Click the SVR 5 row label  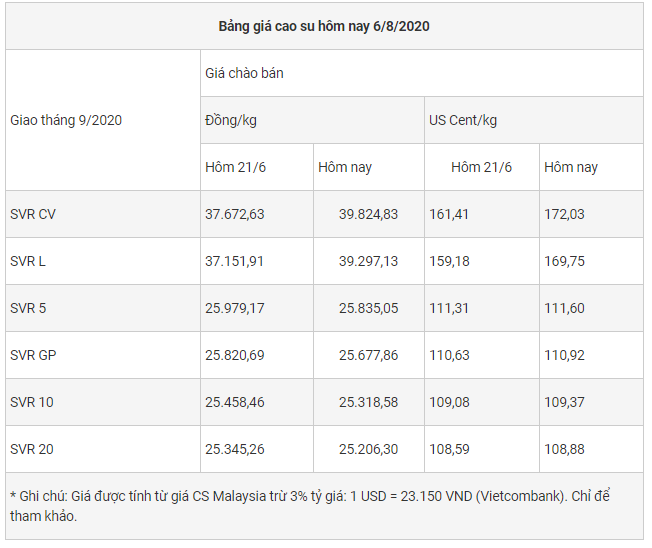click(28, 308)
